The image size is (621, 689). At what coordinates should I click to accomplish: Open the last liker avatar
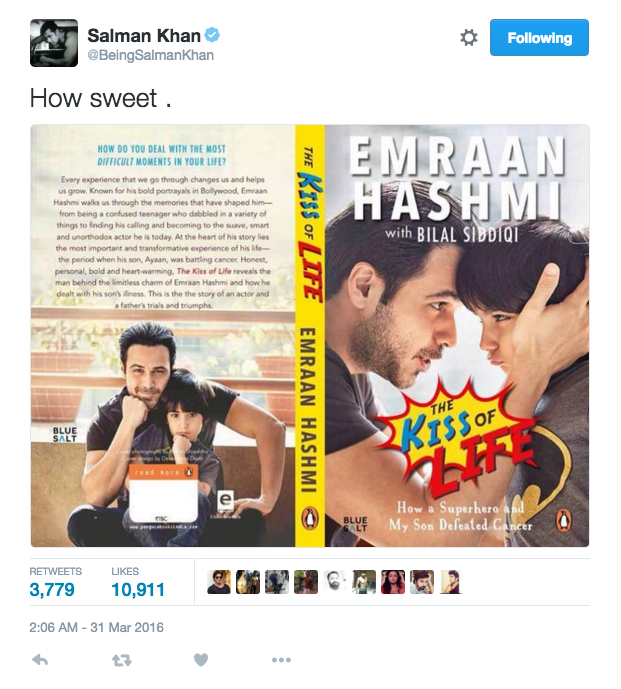click(451, 582)
